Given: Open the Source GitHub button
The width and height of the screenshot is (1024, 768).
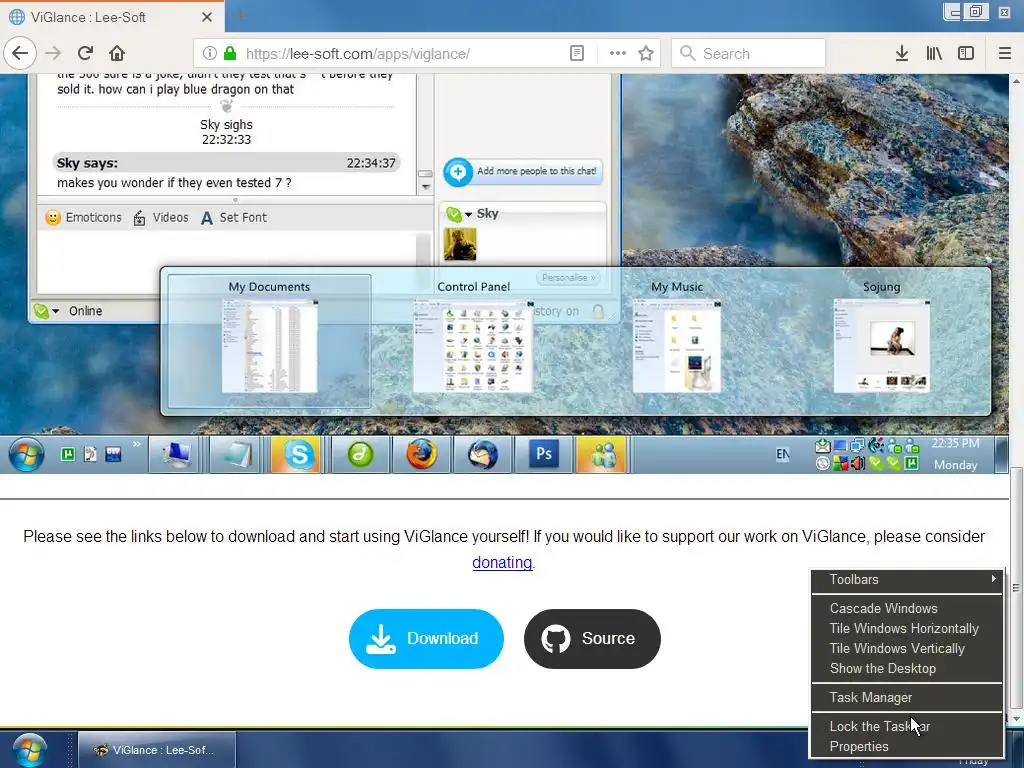Looking at the screenshot, I should (x=592, y=639).
